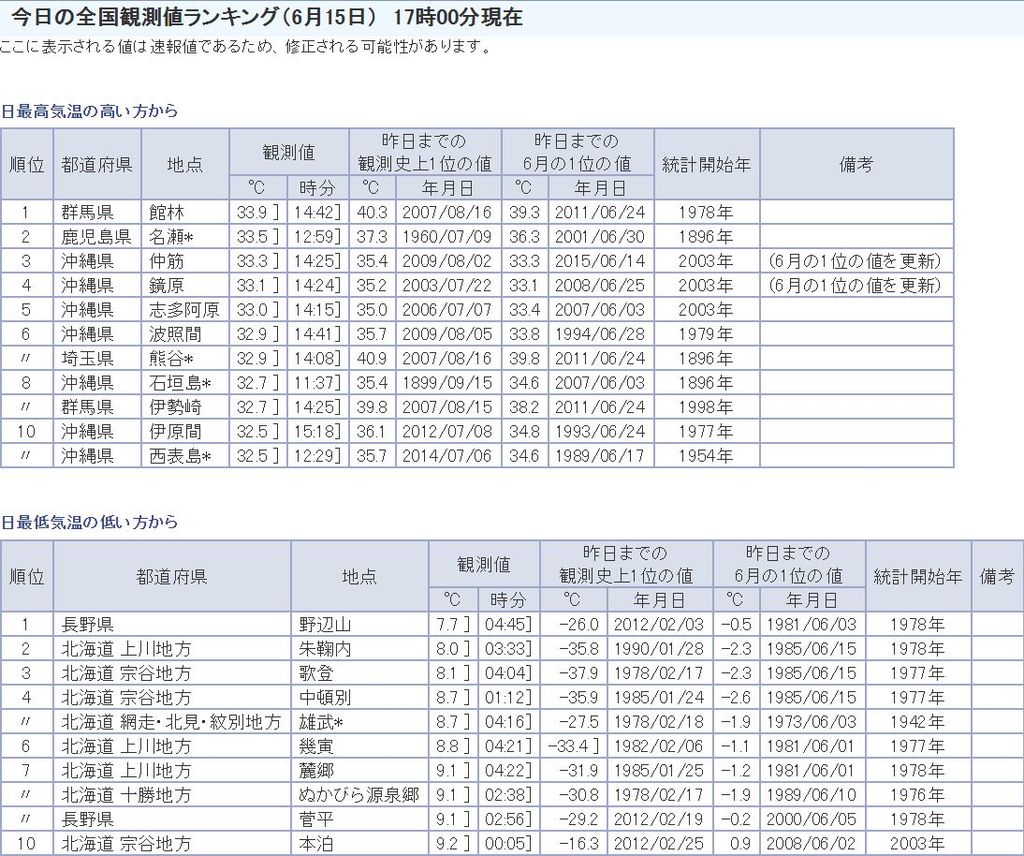1024x856 pixels.
Task: Click the 日最低気温の低い方から section heading
Action: [x=89, y=522]
